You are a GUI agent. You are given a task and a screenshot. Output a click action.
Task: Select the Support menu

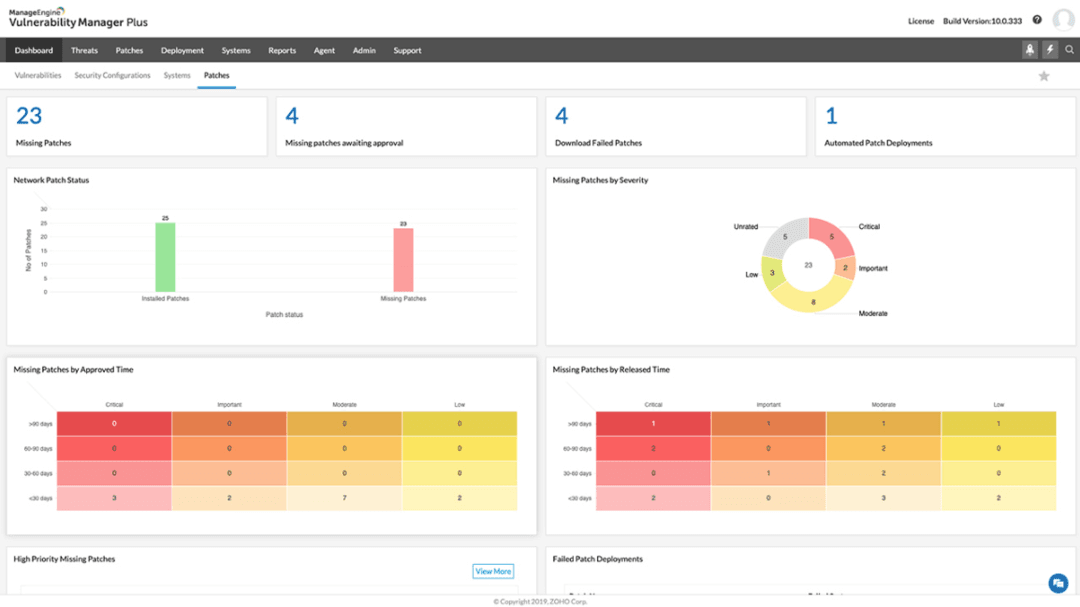point(407,49)
